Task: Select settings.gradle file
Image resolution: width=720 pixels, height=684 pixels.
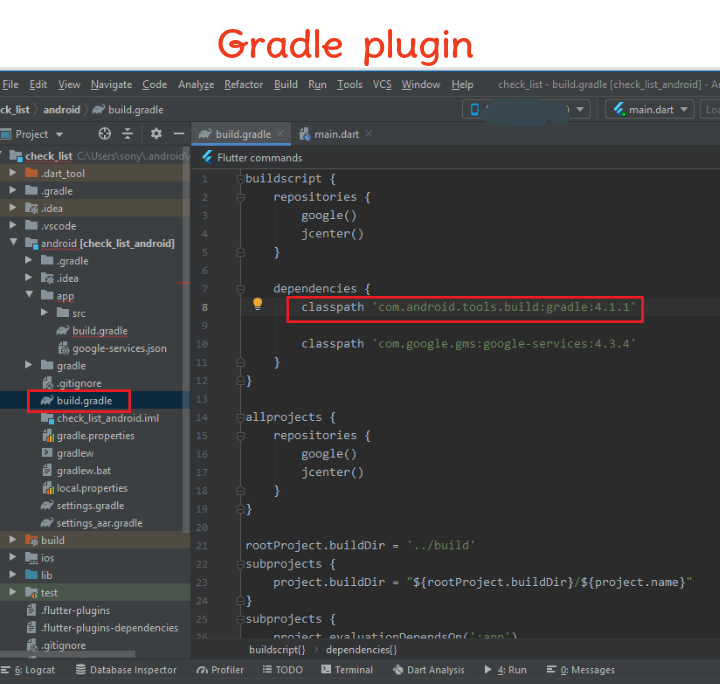Action: 90,505
